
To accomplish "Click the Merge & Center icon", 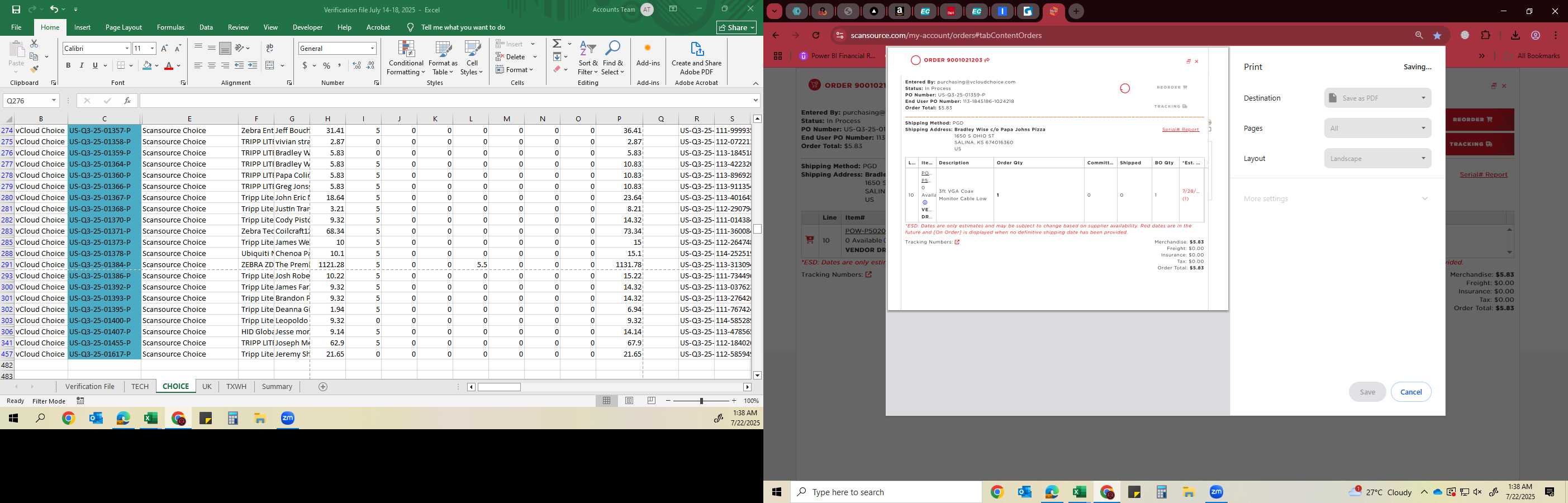I will [x=270, y=66].
